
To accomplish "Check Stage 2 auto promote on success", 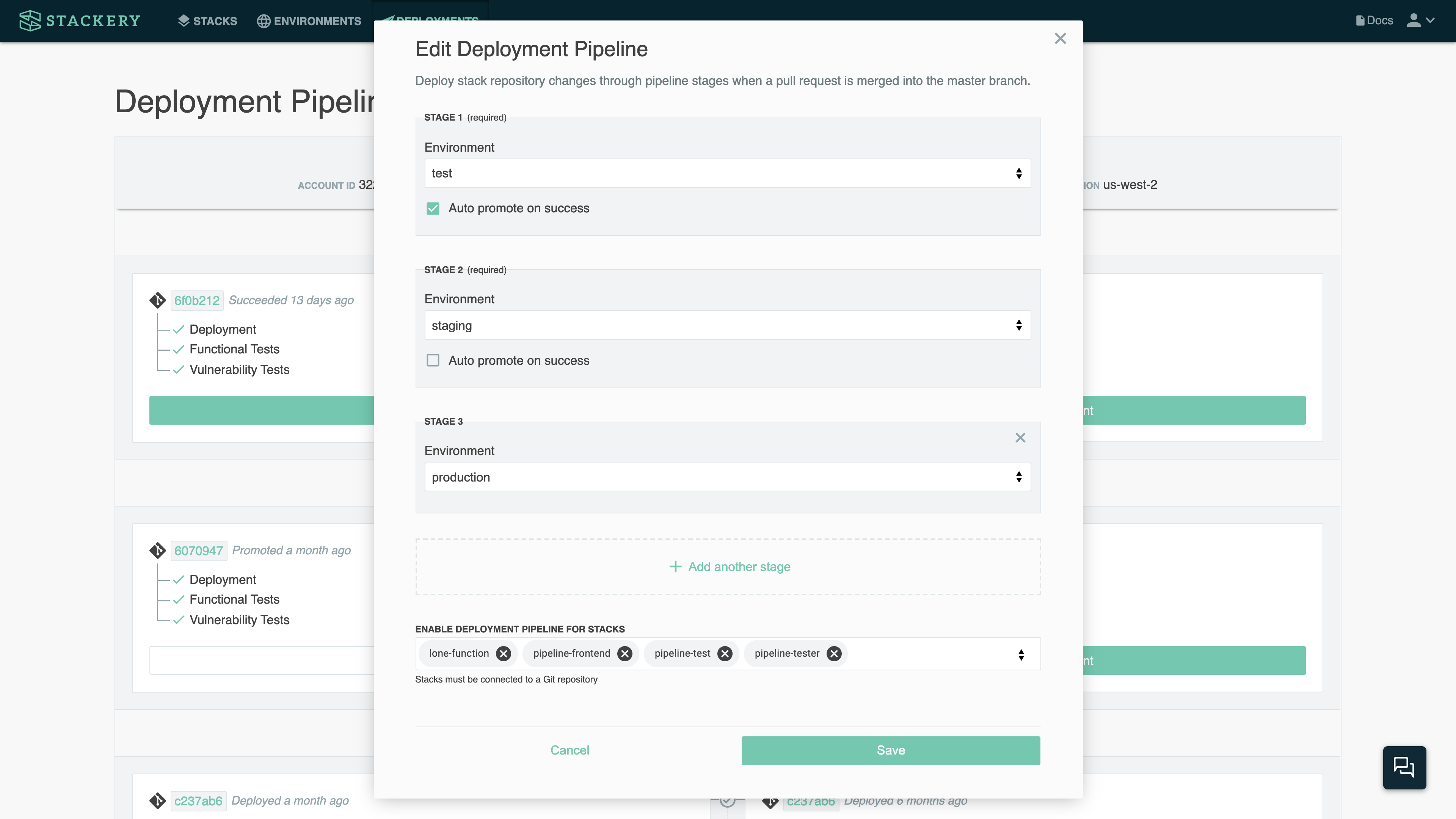I will 433,361.
